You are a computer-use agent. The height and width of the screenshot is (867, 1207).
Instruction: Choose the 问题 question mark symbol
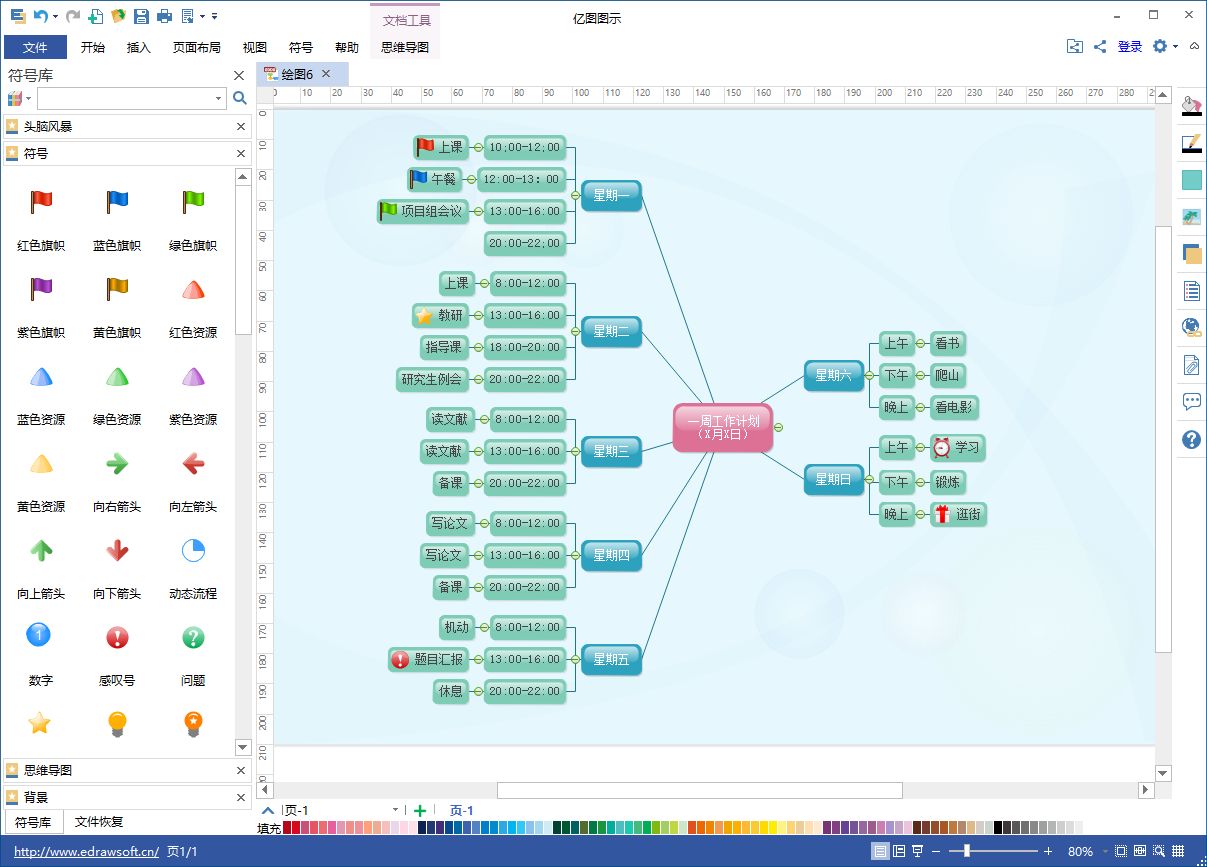[x=193, y=637]
